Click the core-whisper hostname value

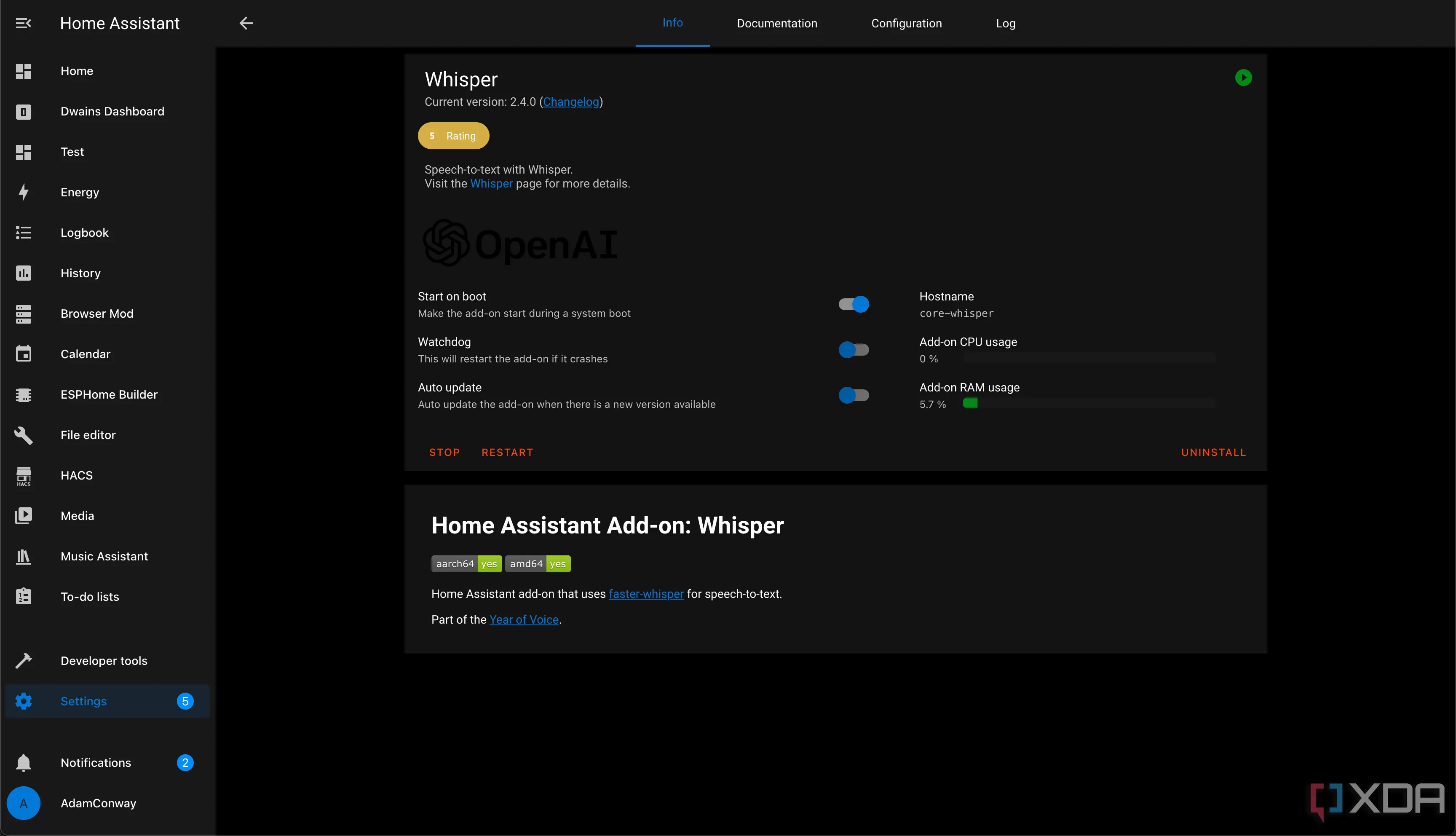click(x=957, y=313)
